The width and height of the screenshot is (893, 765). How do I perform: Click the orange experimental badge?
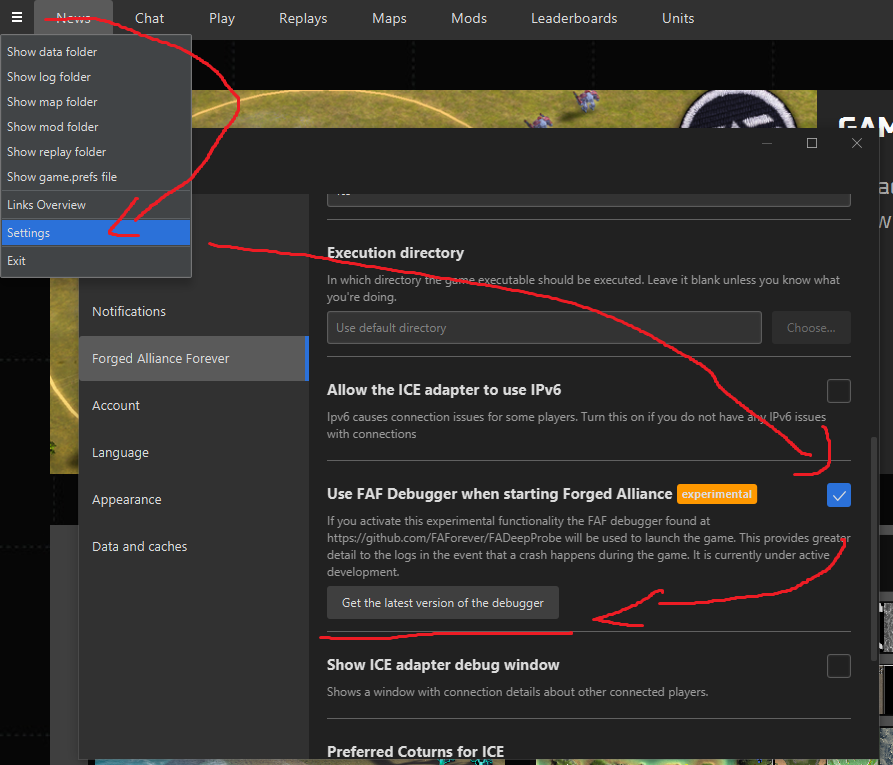tap(716, 494)
